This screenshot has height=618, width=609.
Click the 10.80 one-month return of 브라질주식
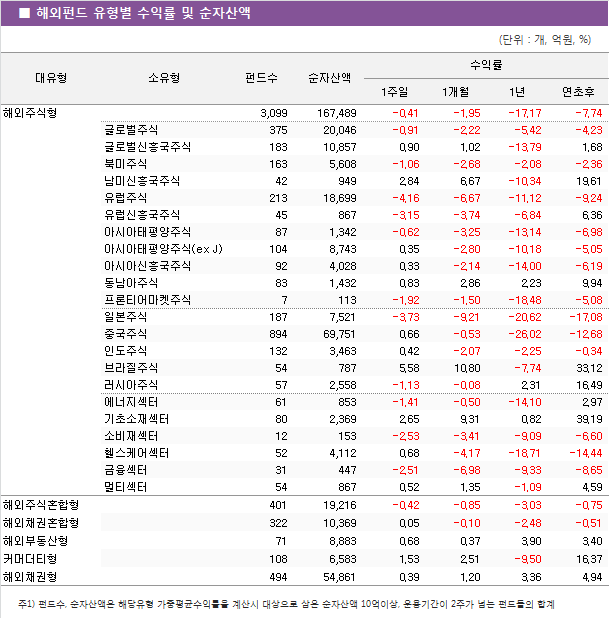pyautogui.click(x=467, y=368)
